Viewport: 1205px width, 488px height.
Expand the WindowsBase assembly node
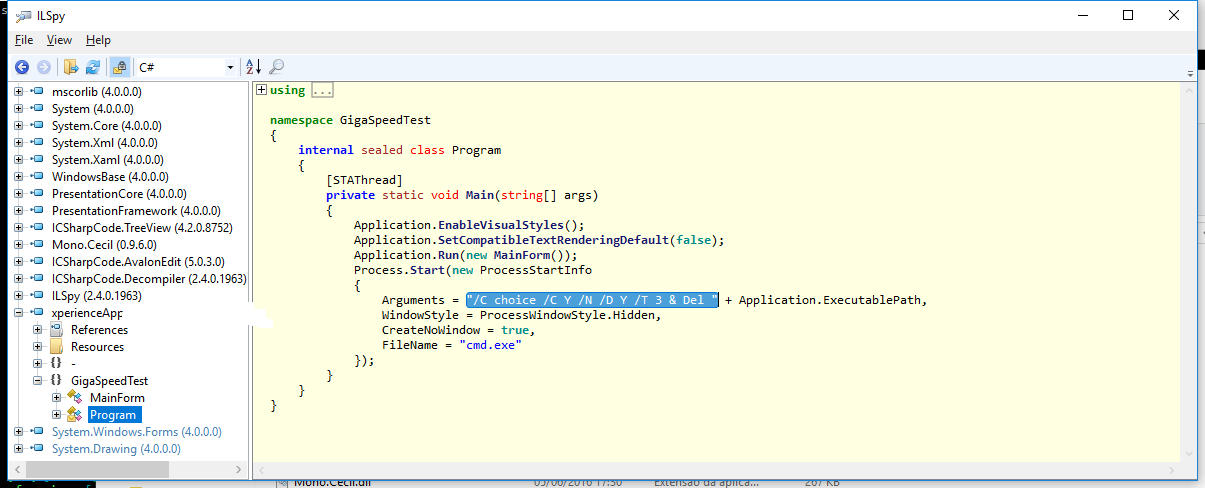pyautogui.click(x=18, y=177)
